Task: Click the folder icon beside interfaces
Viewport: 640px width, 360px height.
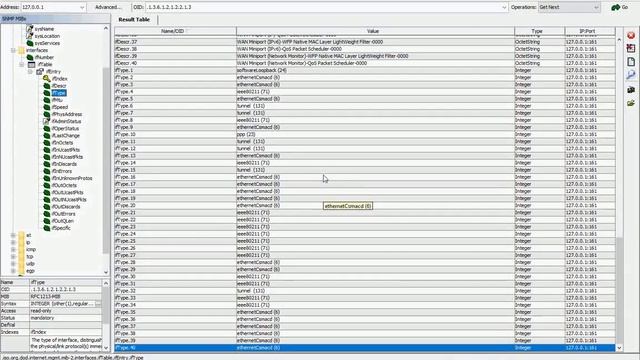Action: 21,50
